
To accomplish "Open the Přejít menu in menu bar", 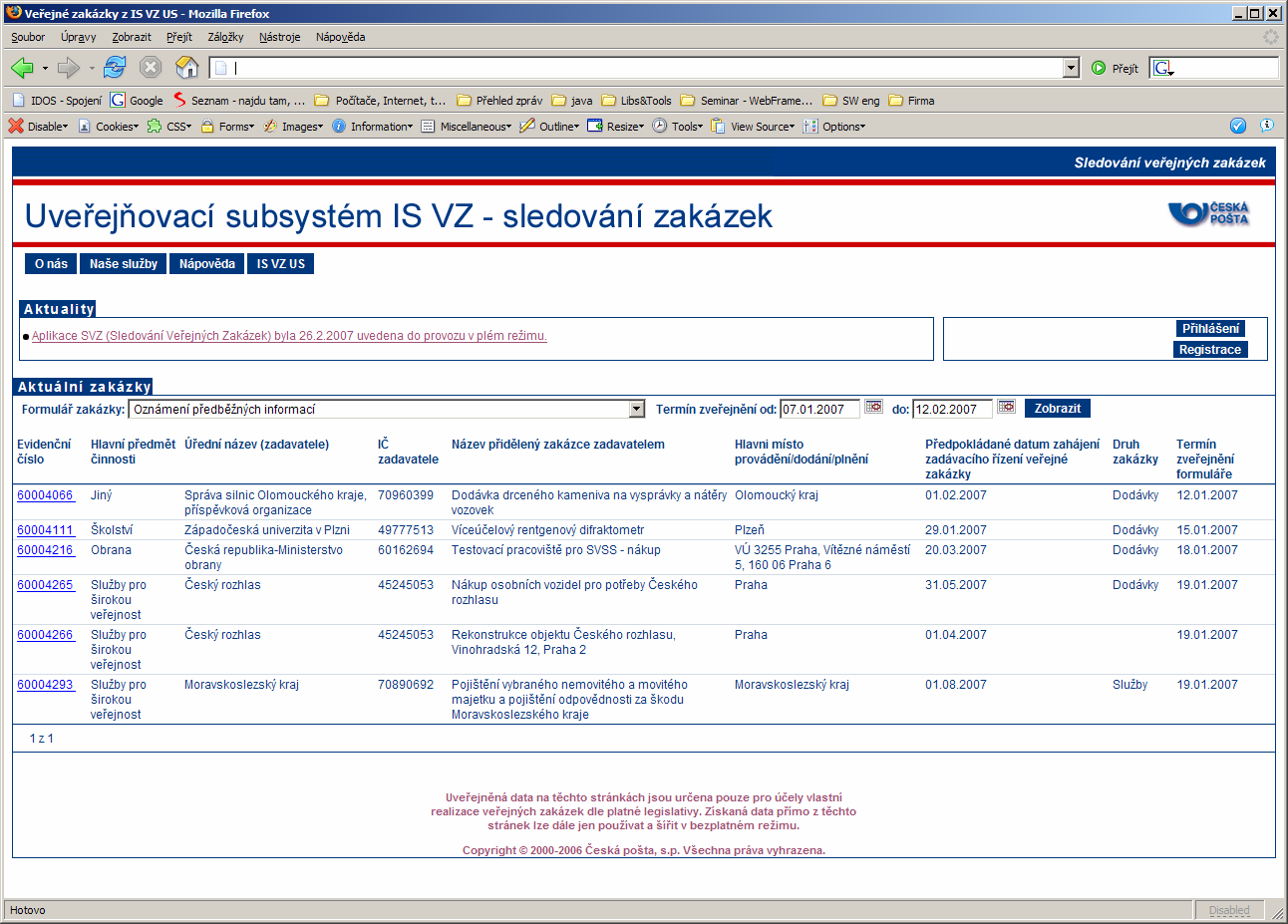I will pos(179,37).
